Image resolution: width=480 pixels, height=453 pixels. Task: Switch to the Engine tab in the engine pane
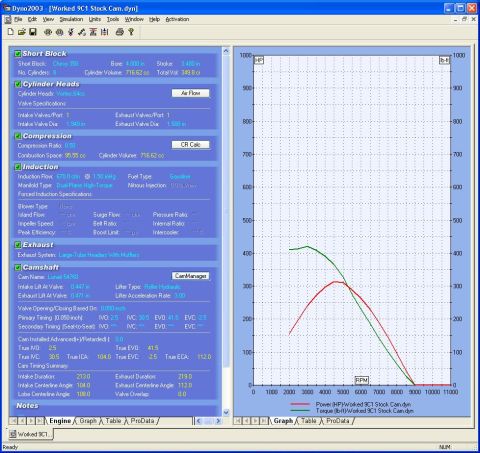(x=60, y=421)
